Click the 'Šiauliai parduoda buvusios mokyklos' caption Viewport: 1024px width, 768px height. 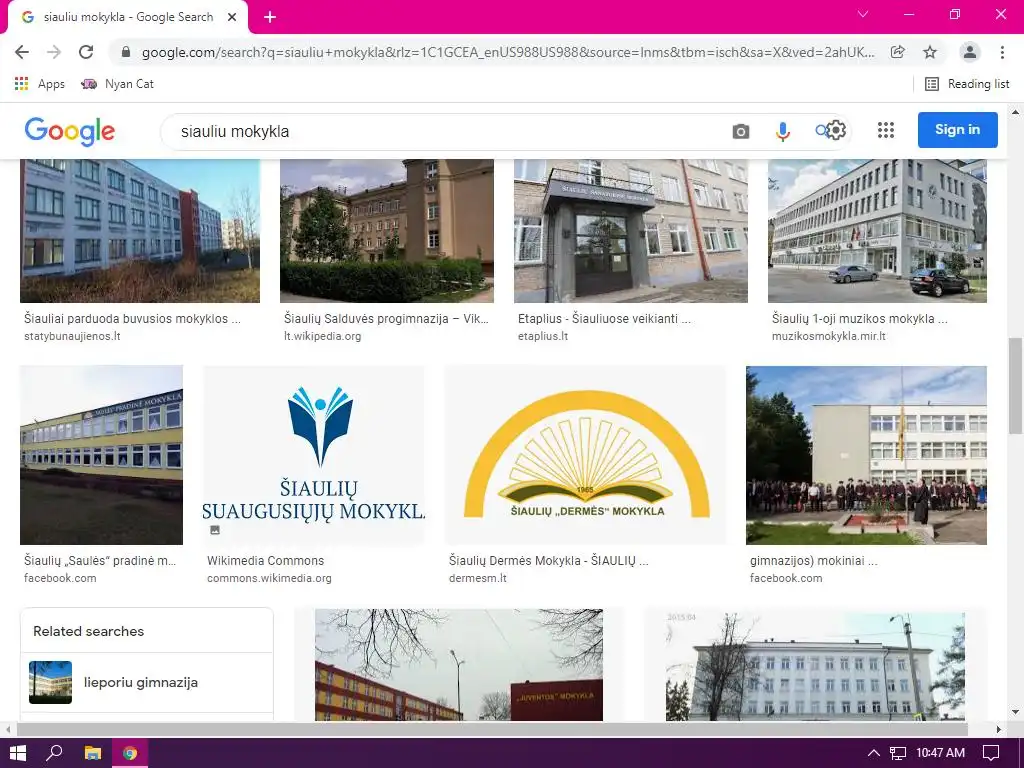[x=132, y=319]
